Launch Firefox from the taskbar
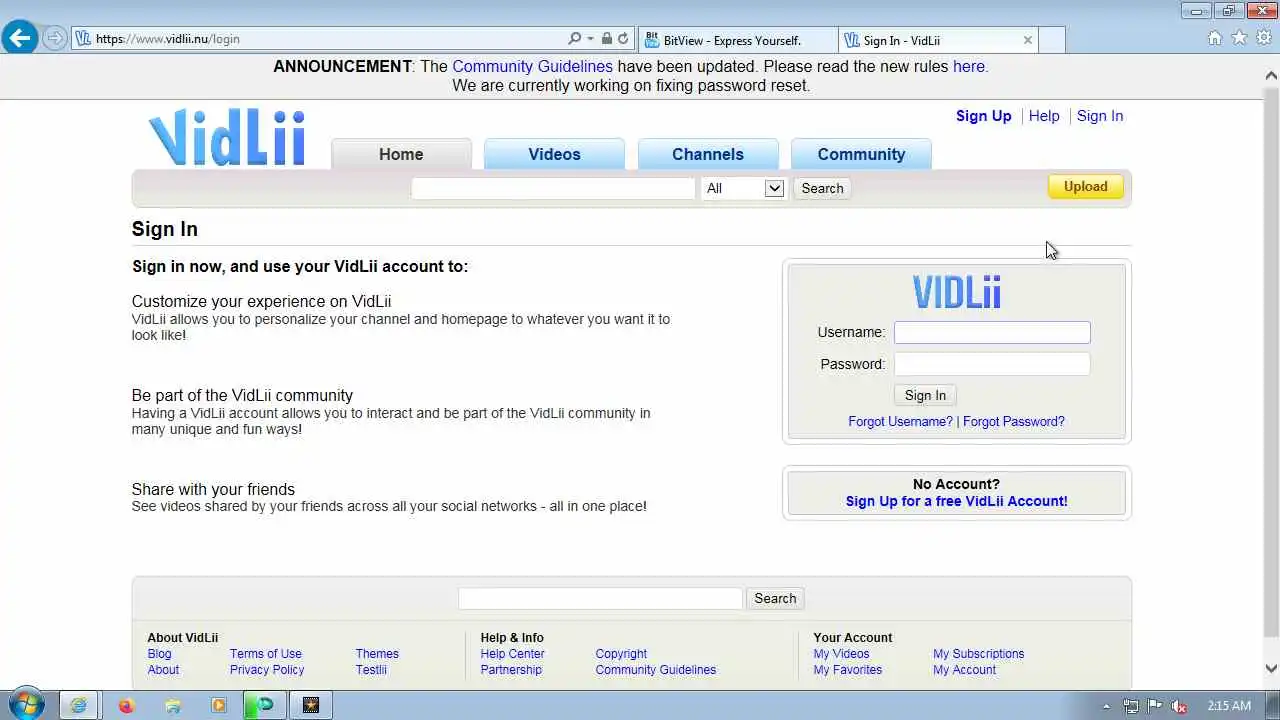This screenshot has width=1280, height=720. (126, 705)
